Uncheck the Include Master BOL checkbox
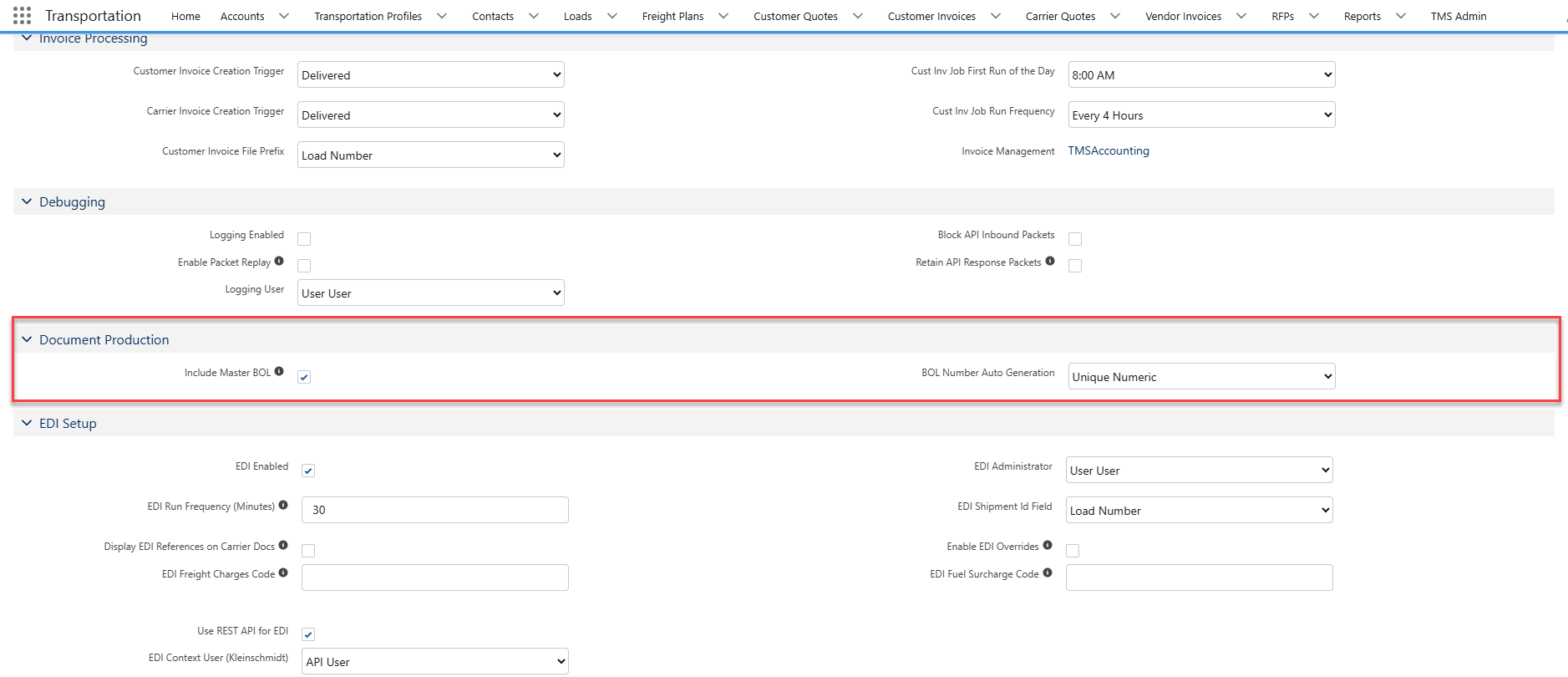The image size is (1568, 677). (304, 377)
